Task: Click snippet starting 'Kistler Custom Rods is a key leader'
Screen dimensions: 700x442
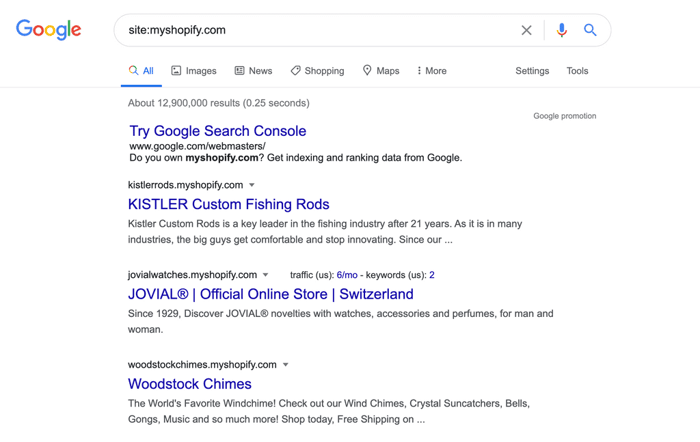Action: pyautogui.click(x=325, y=232)
